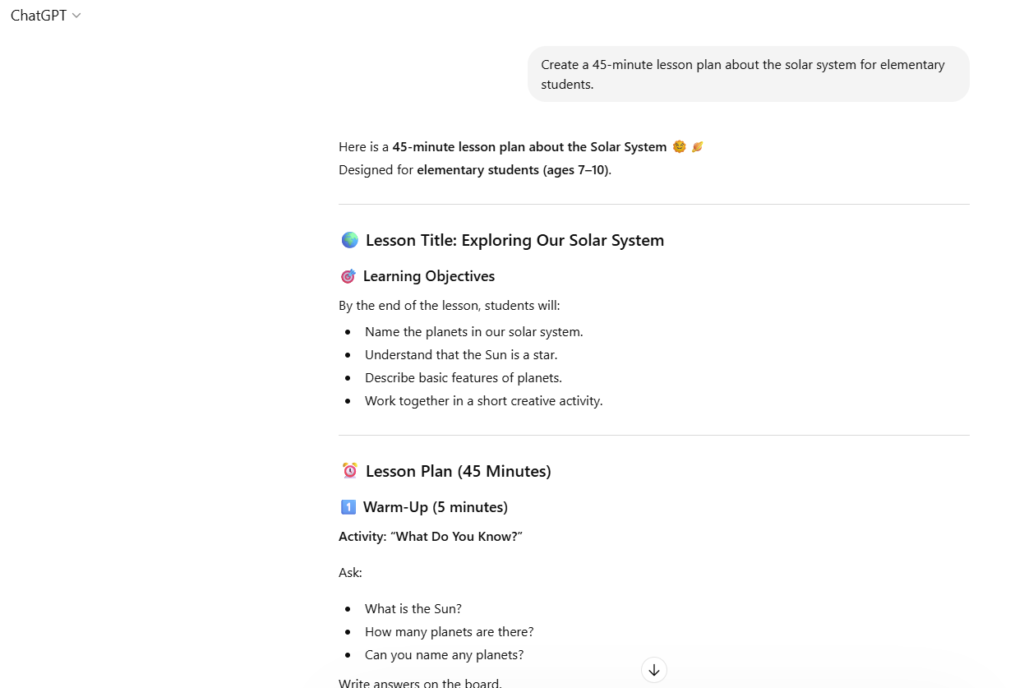The height and width of the screenshot is (688, 1024).
Task: Select the 'Learning Objectives' heading text
Action: (428, 276)
